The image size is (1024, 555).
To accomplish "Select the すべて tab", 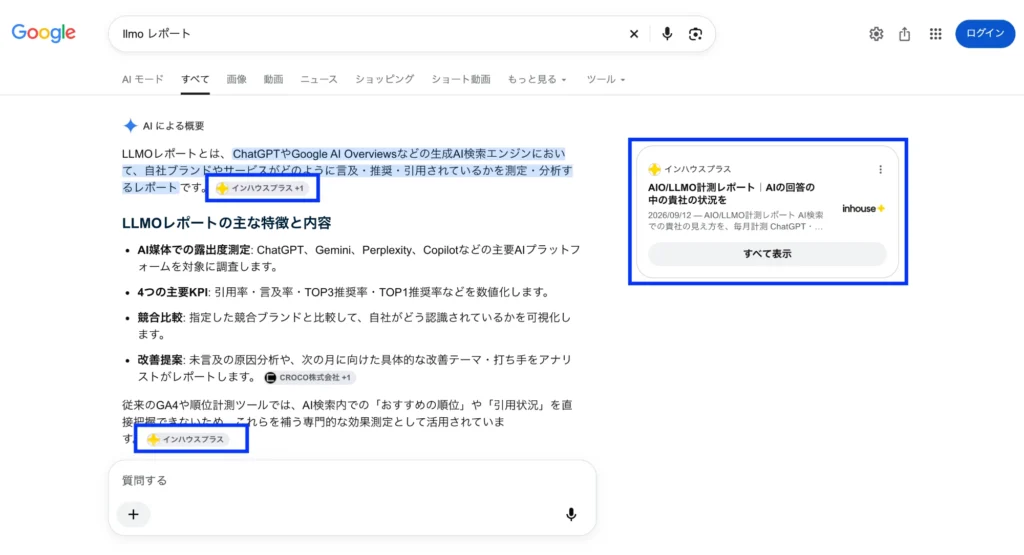I will coord(195,79).
